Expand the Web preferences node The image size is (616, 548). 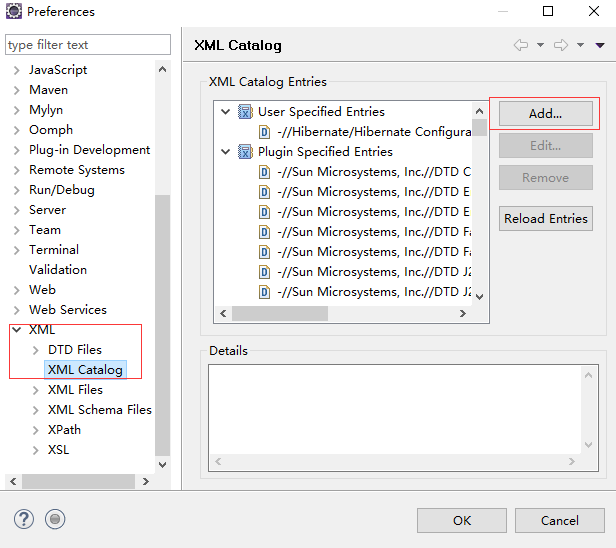(16, 290)
